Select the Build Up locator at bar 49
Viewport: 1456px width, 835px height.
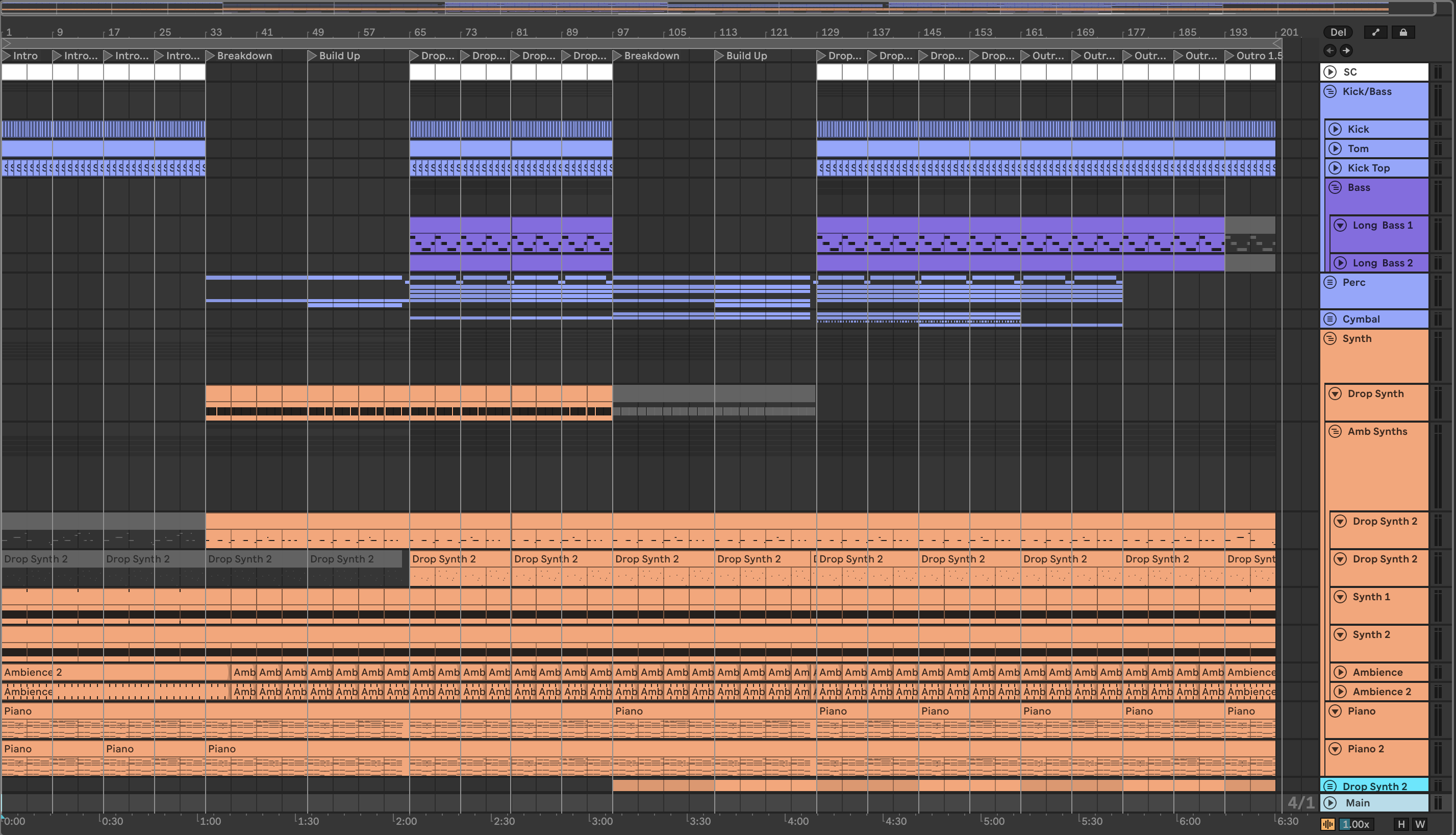click(x=312, y=56)
